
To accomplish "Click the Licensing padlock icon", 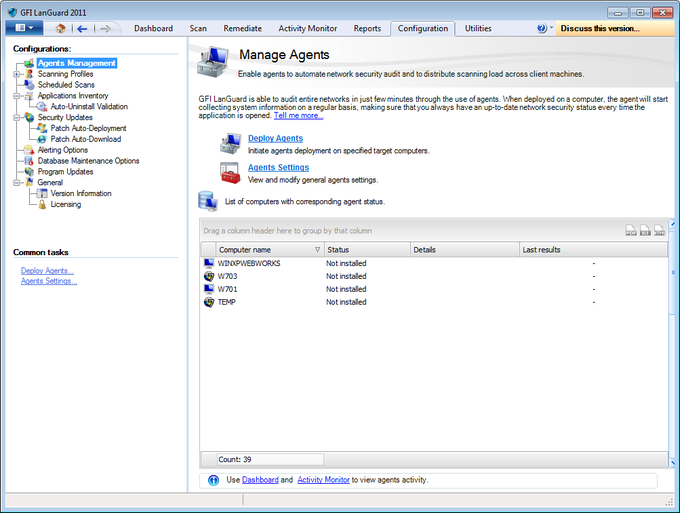I will pyautogui.click(x=42, y=204).
